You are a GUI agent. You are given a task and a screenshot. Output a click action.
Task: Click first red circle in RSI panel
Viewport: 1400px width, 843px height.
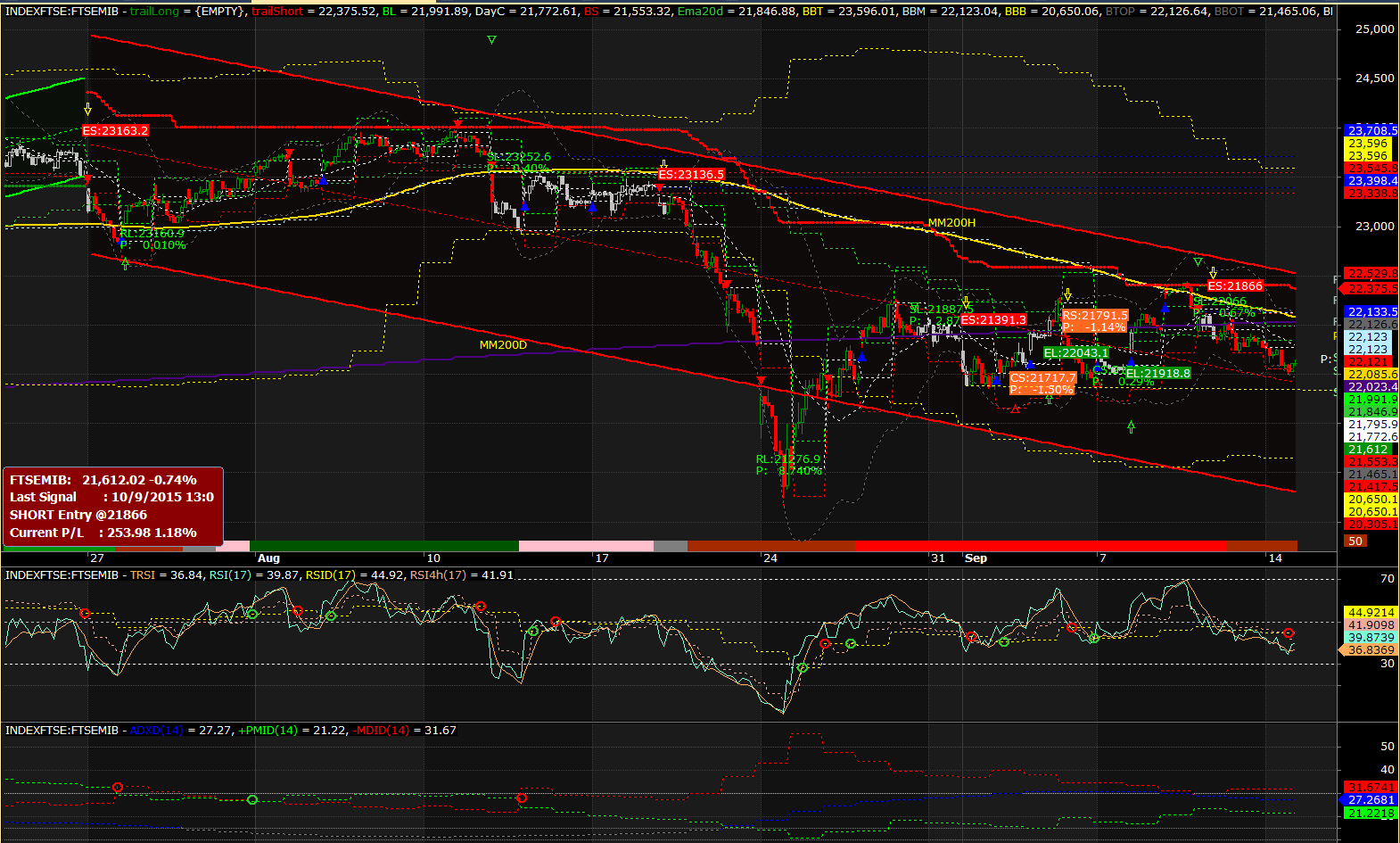86,614
